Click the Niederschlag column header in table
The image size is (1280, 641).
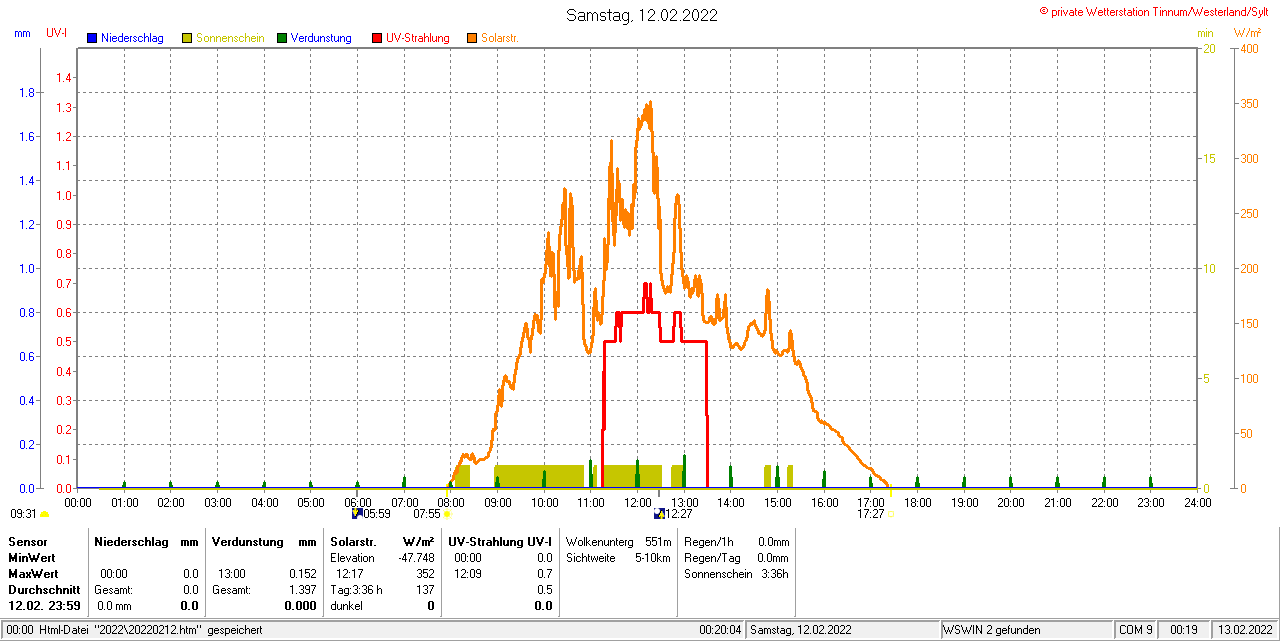click(132, 541)
